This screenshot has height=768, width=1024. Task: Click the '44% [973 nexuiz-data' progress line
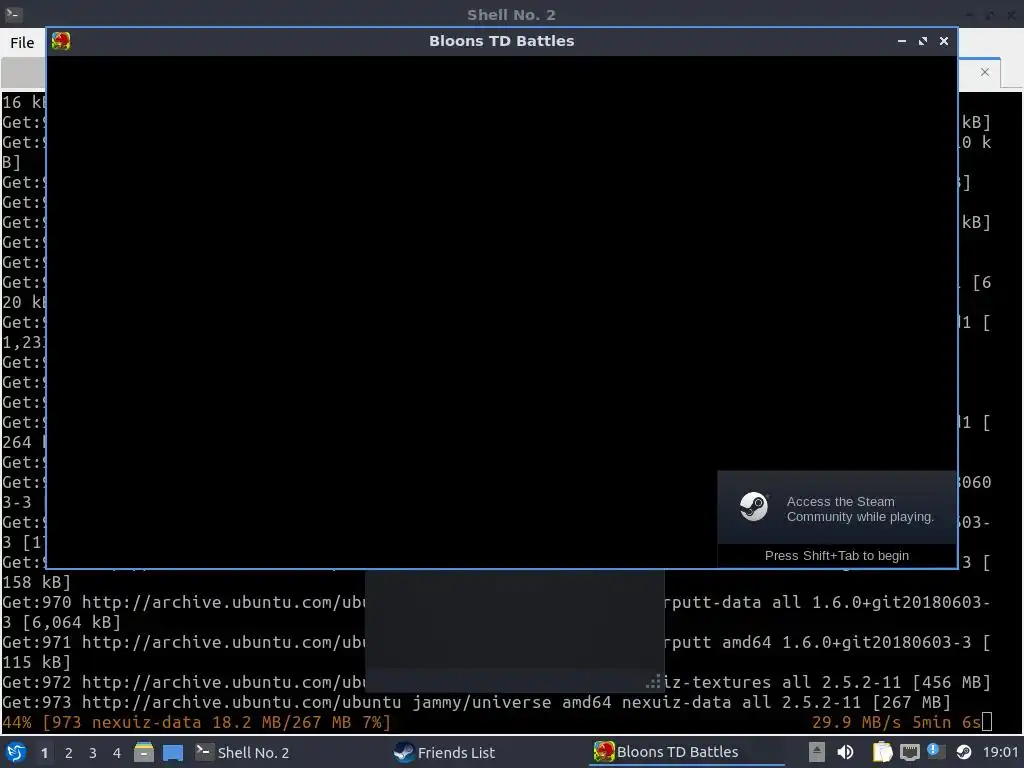click(x=197, y=722)
